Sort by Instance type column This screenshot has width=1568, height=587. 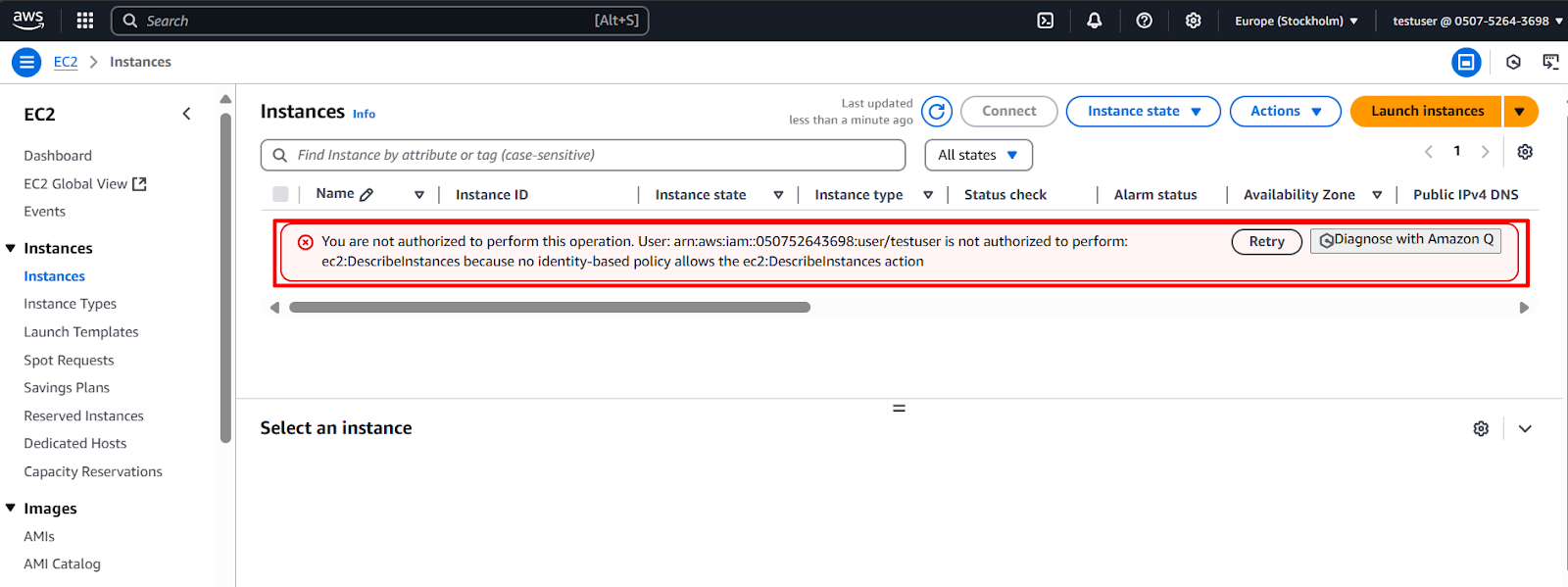click(x=928, y=195)
